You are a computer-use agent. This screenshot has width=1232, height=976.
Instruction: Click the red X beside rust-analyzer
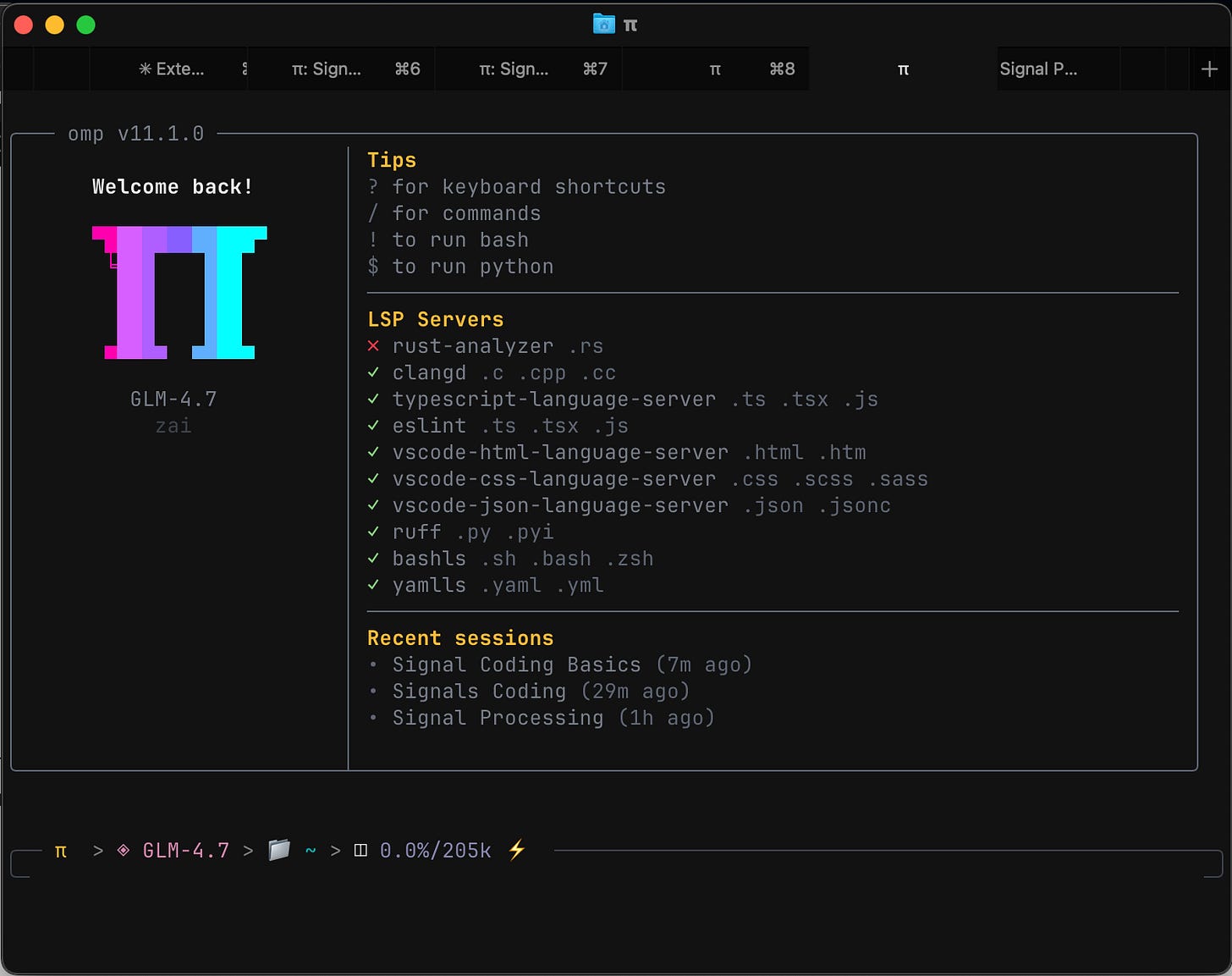(x=373, y=346)
